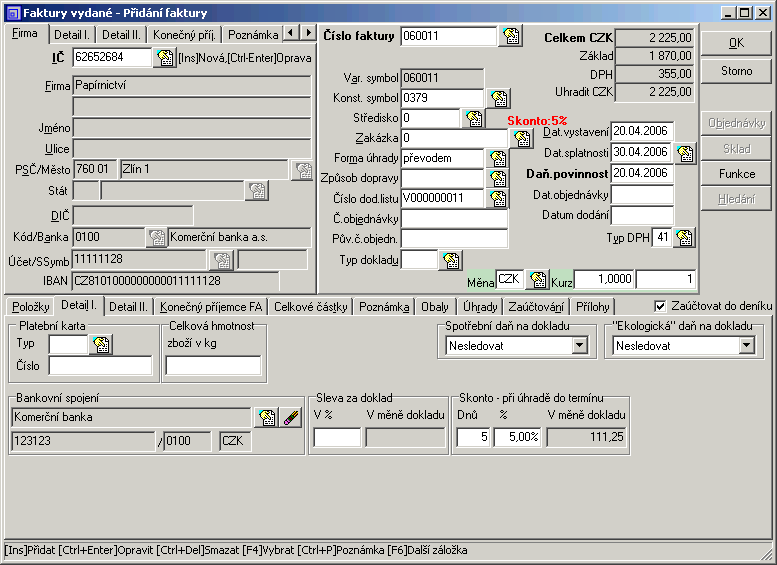Screen dimensions: 777x565
Task: Open Celkové částky tab
Action: click(311, 307)
